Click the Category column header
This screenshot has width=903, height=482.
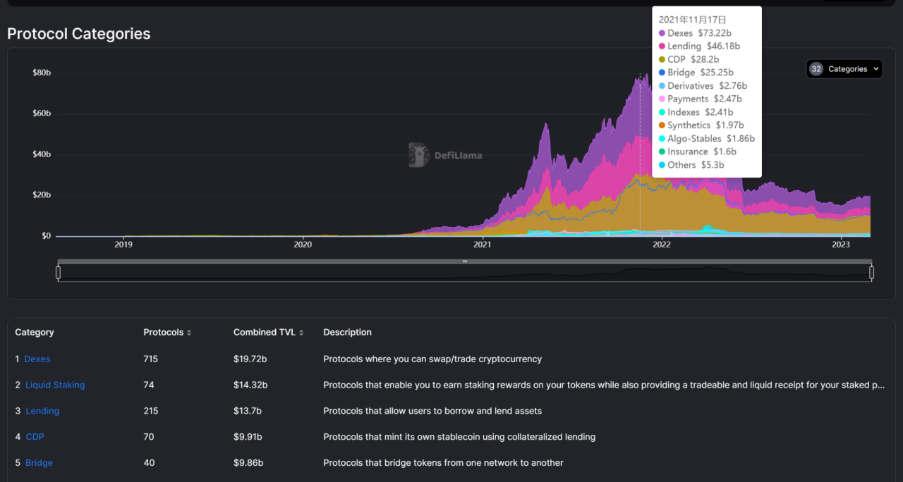[35, 332]
